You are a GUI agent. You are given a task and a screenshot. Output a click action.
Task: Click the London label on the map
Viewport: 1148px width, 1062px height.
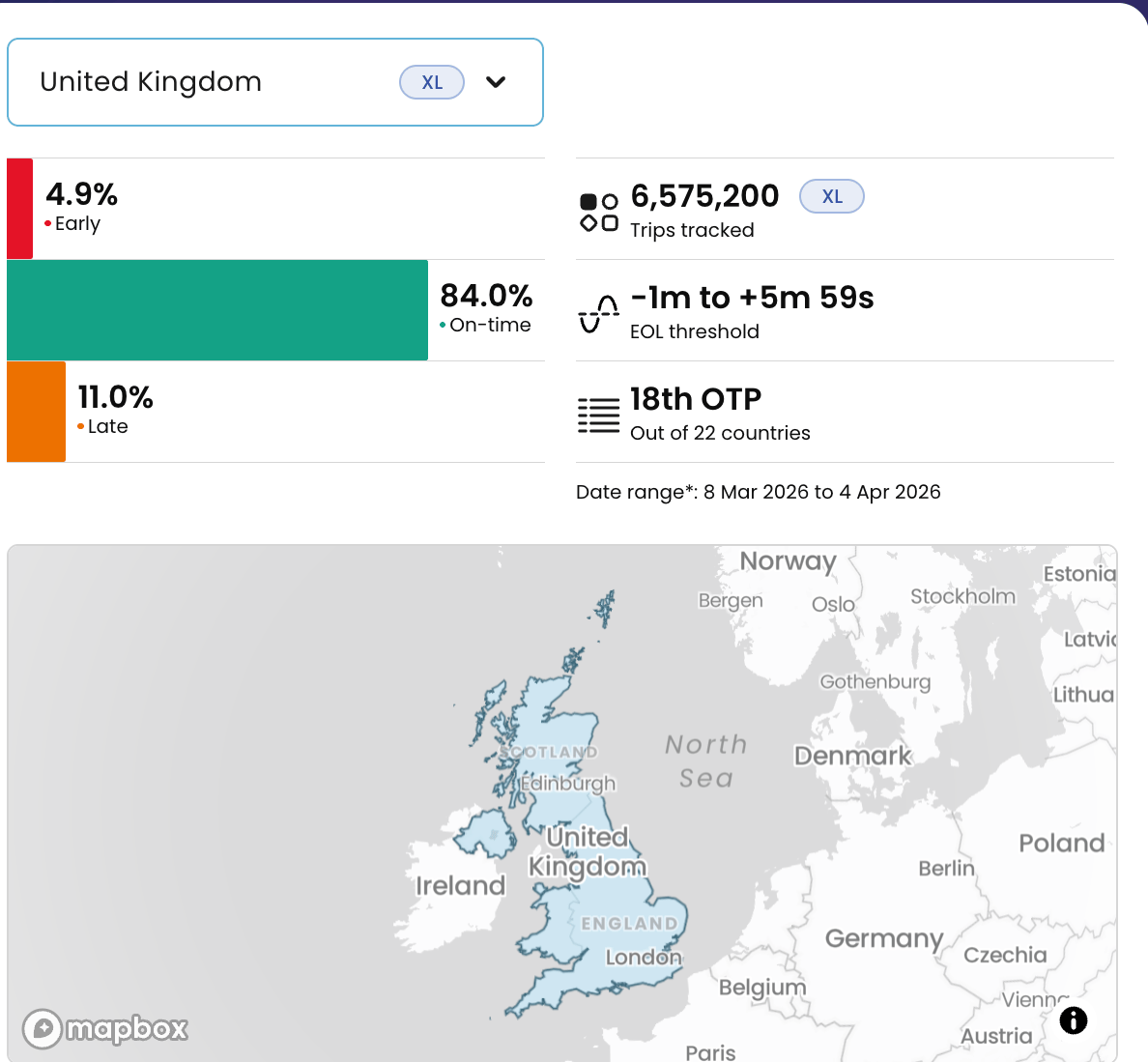[643, 957]
